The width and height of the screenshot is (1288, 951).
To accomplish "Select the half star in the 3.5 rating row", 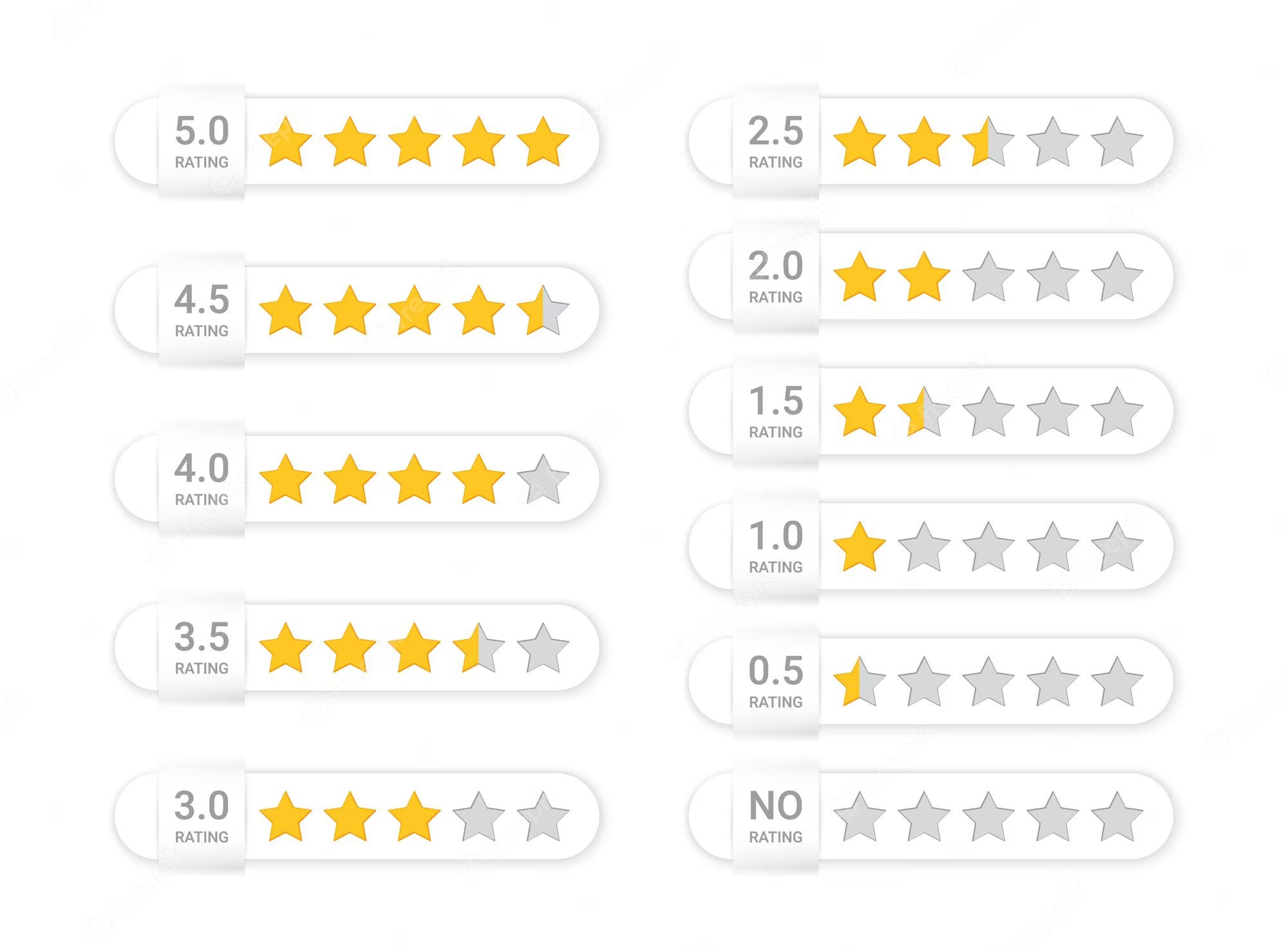I will [x=478, y=649].
